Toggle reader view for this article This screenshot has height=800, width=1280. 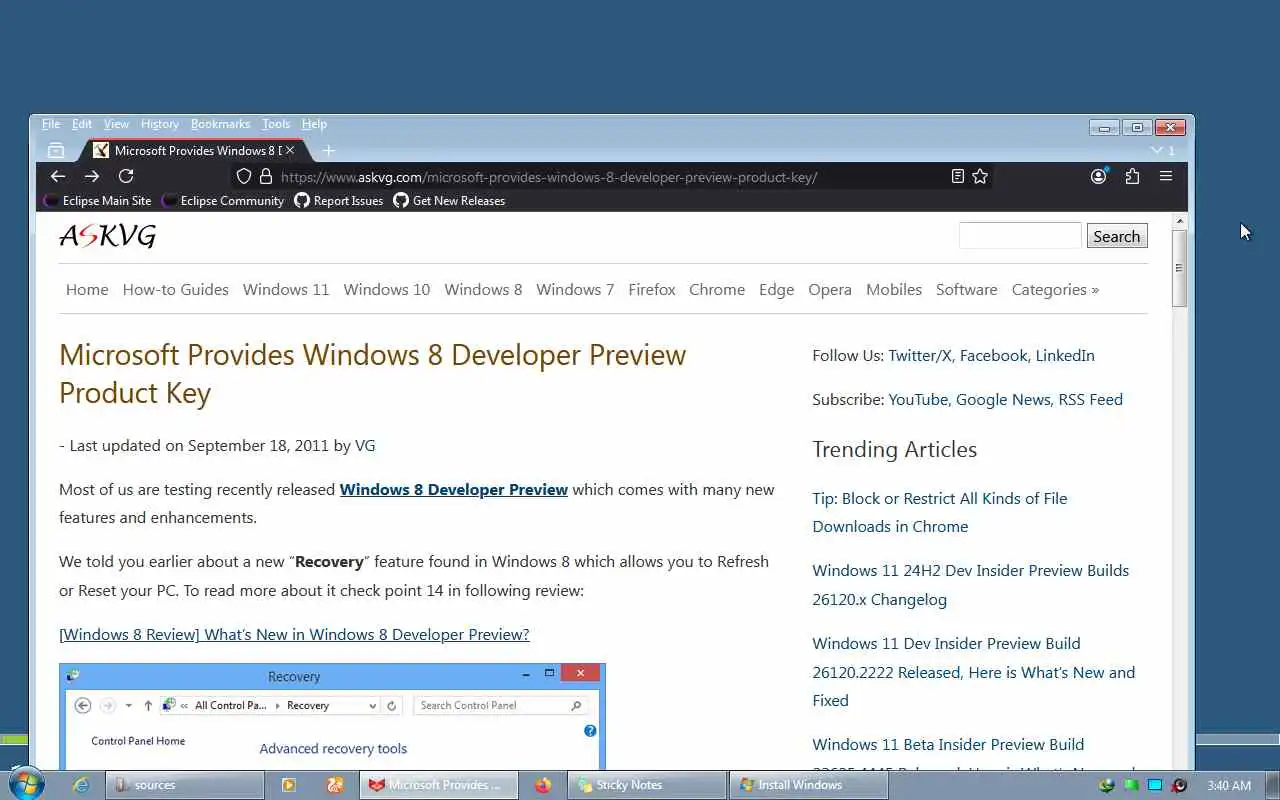tap(957, 176)
